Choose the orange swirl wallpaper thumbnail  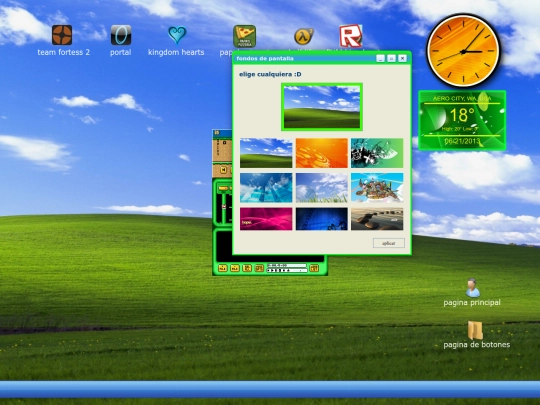(322, 153)
